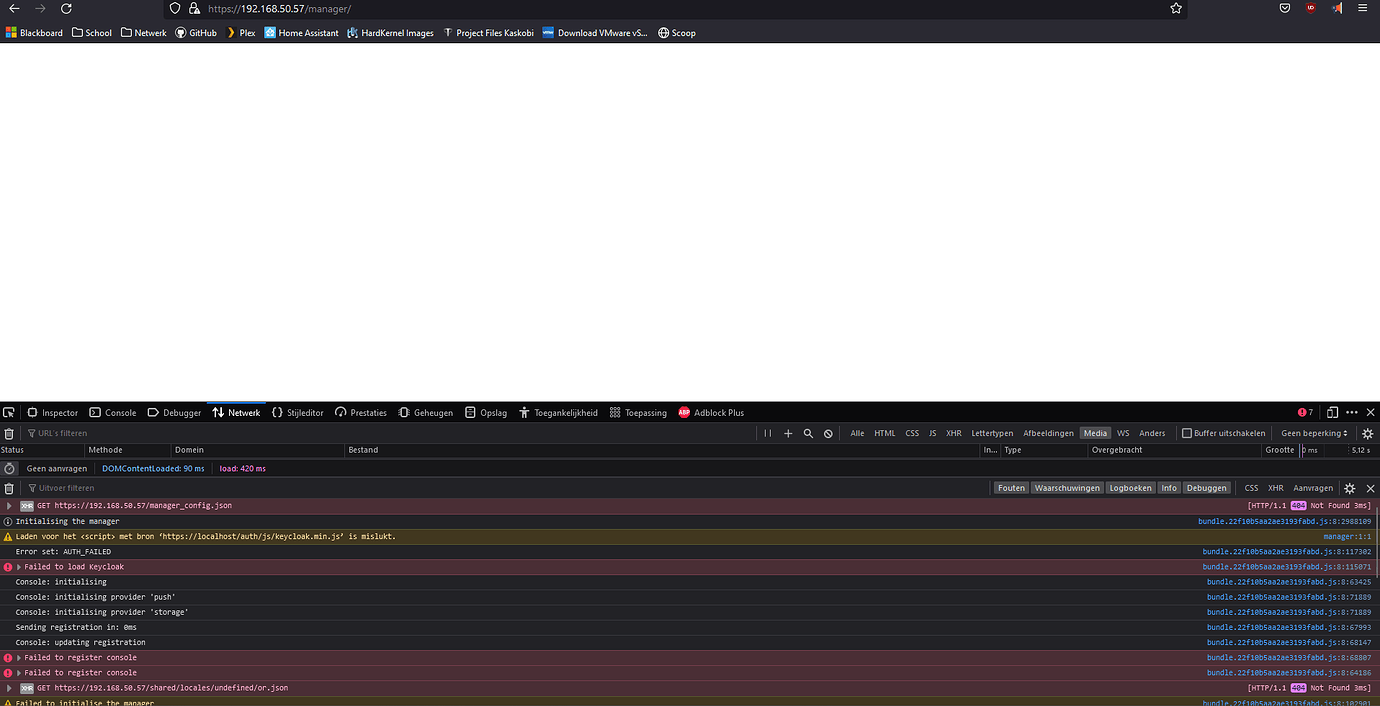Enable responsive design mode

(x=1331, y=412)
